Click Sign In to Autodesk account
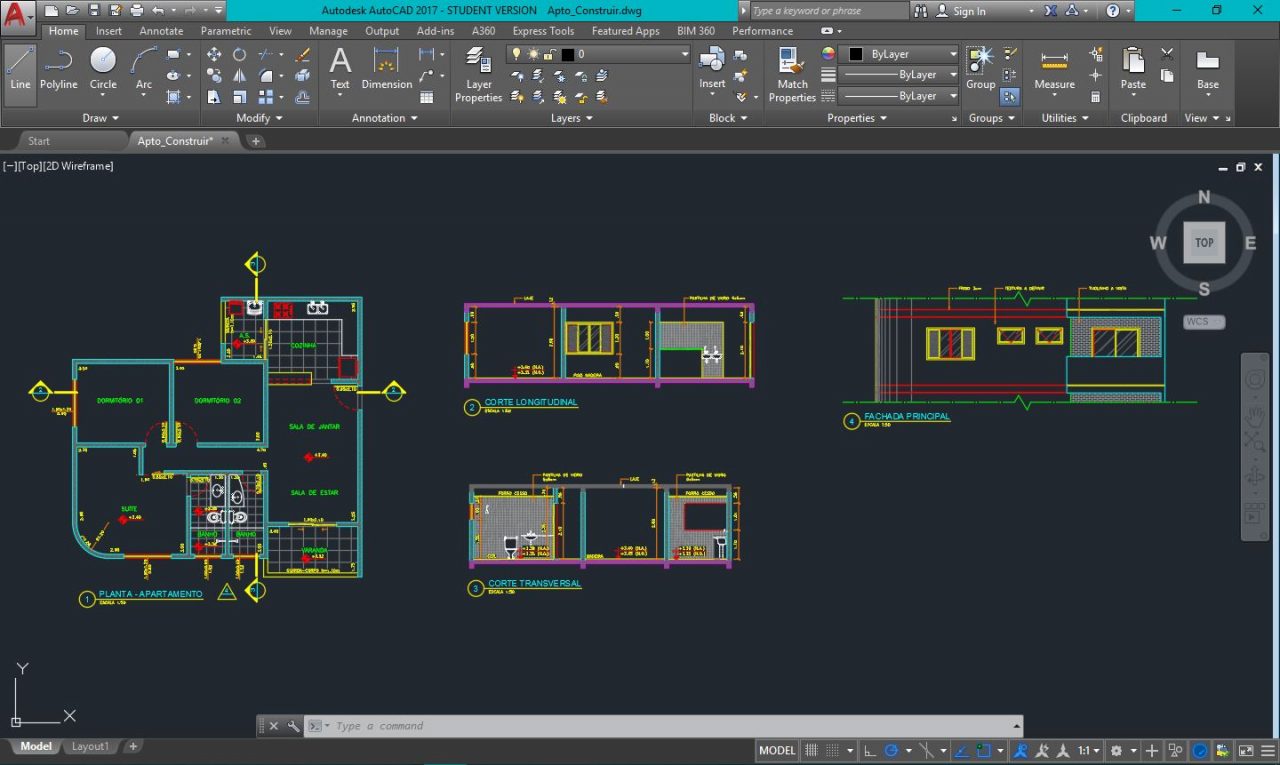1280x765 pixels. coord(968,11)
